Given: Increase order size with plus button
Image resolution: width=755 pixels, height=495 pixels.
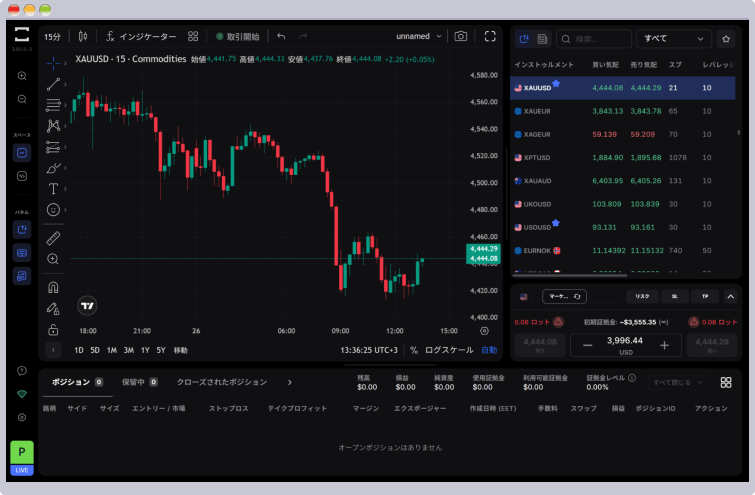Looking at the screenshot, I should [x=664, y=345].
